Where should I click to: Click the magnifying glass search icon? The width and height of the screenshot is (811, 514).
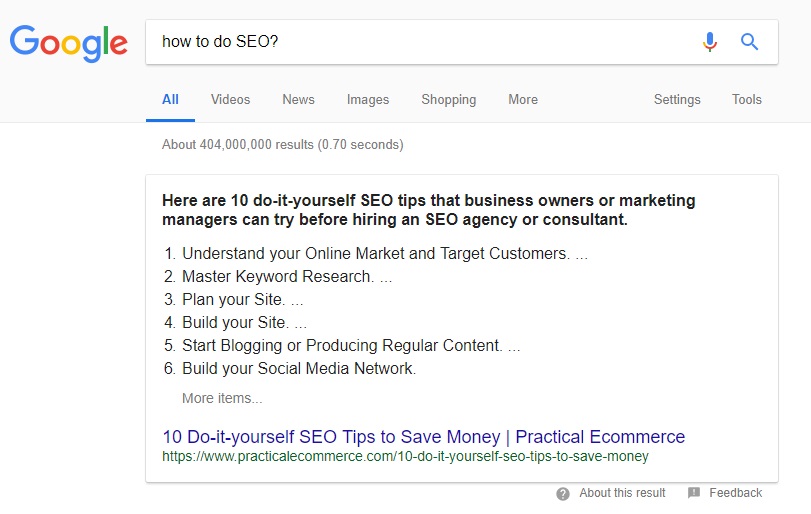(x=749, y=41)
